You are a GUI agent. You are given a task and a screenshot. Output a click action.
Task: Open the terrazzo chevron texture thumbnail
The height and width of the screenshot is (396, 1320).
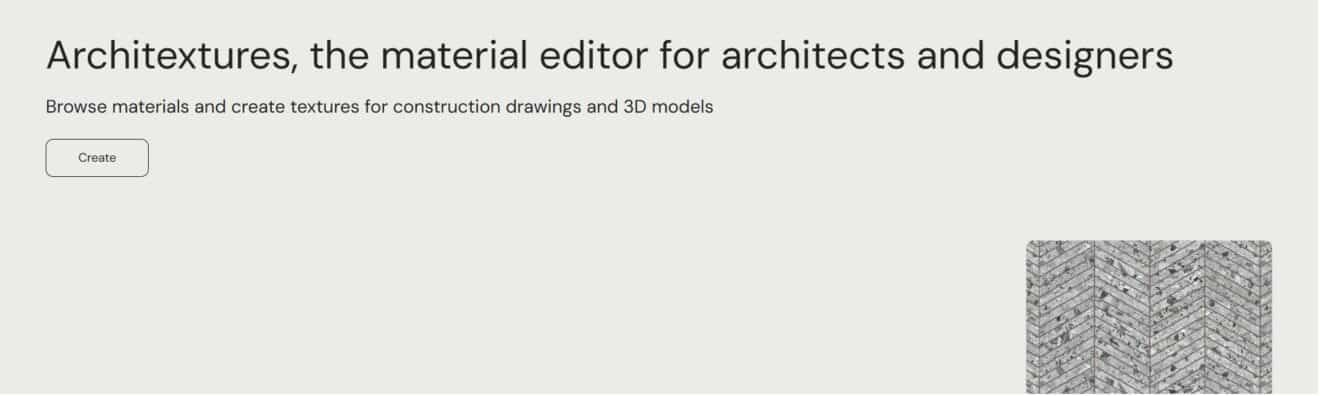[1149, 318]
